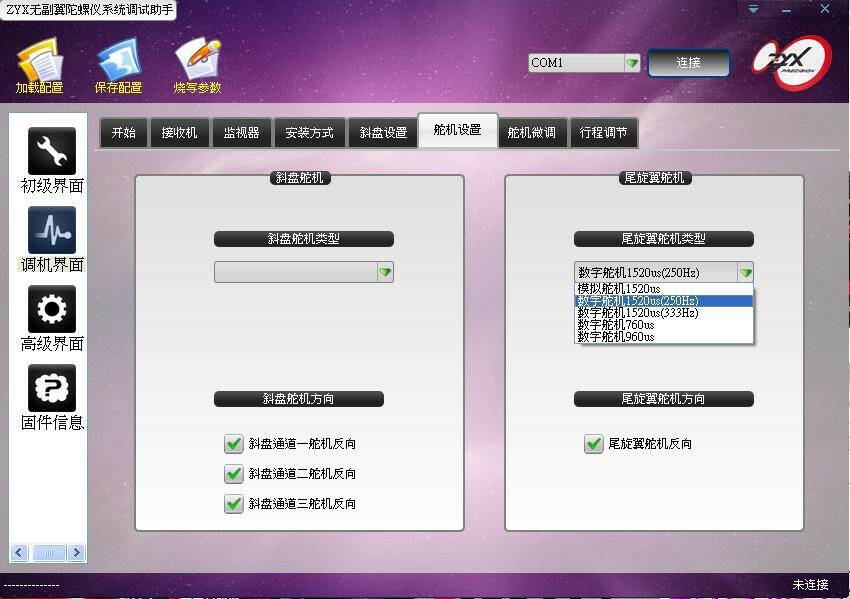Click the 尾旋翼舵机类型 header label

click(664, 239)
